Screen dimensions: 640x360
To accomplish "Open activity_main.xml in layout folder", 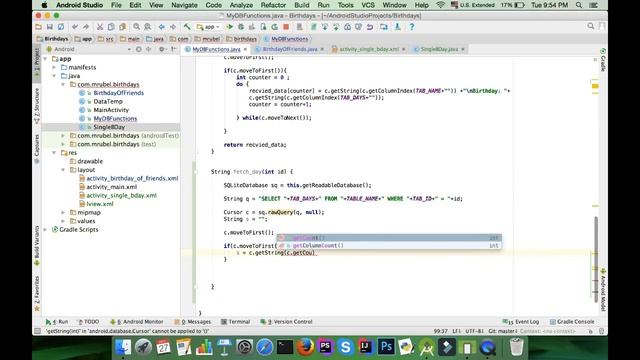I will click(111, 187).
